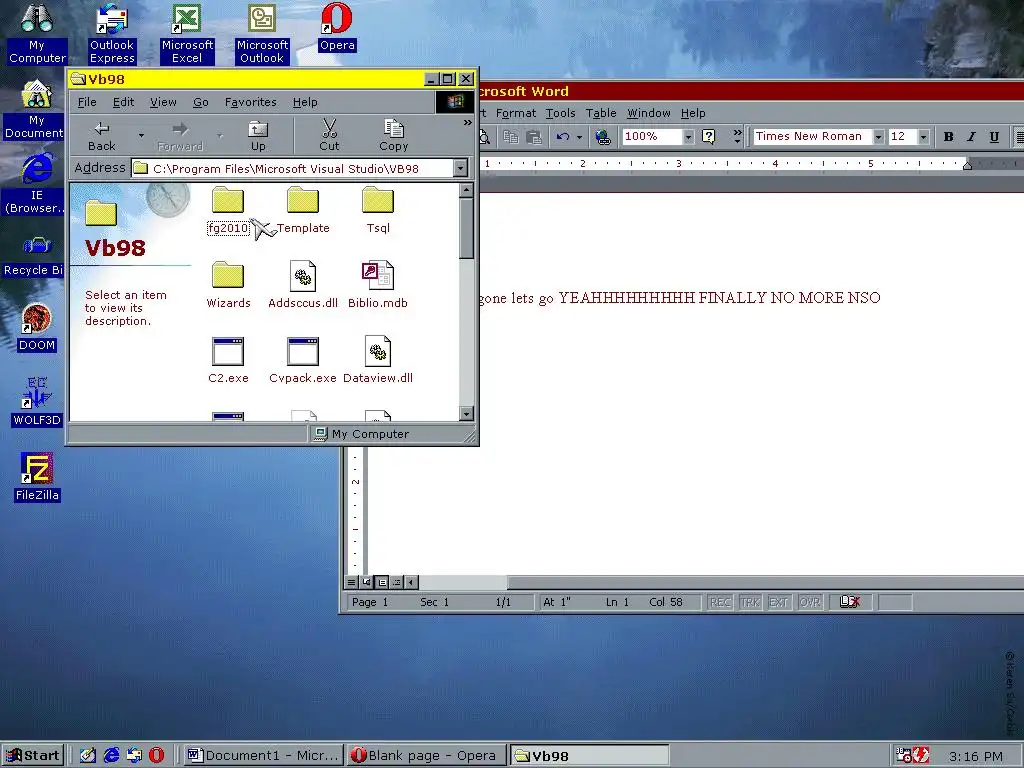Screen dimensions: 1024x768
Task: Click the Address path field
Action: click(x=293, y=168)
